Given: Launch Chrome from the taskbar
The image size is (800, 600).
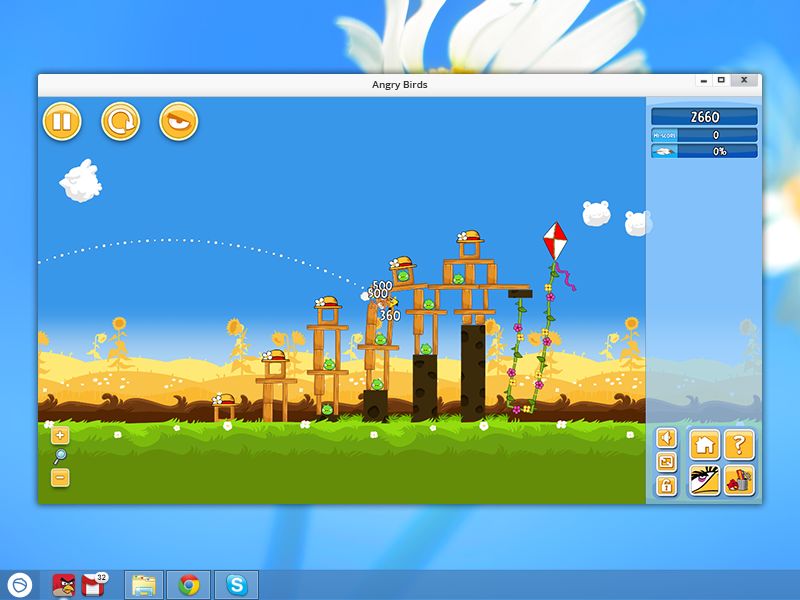Looking at the screenshot, I should (x=188, y=585).
